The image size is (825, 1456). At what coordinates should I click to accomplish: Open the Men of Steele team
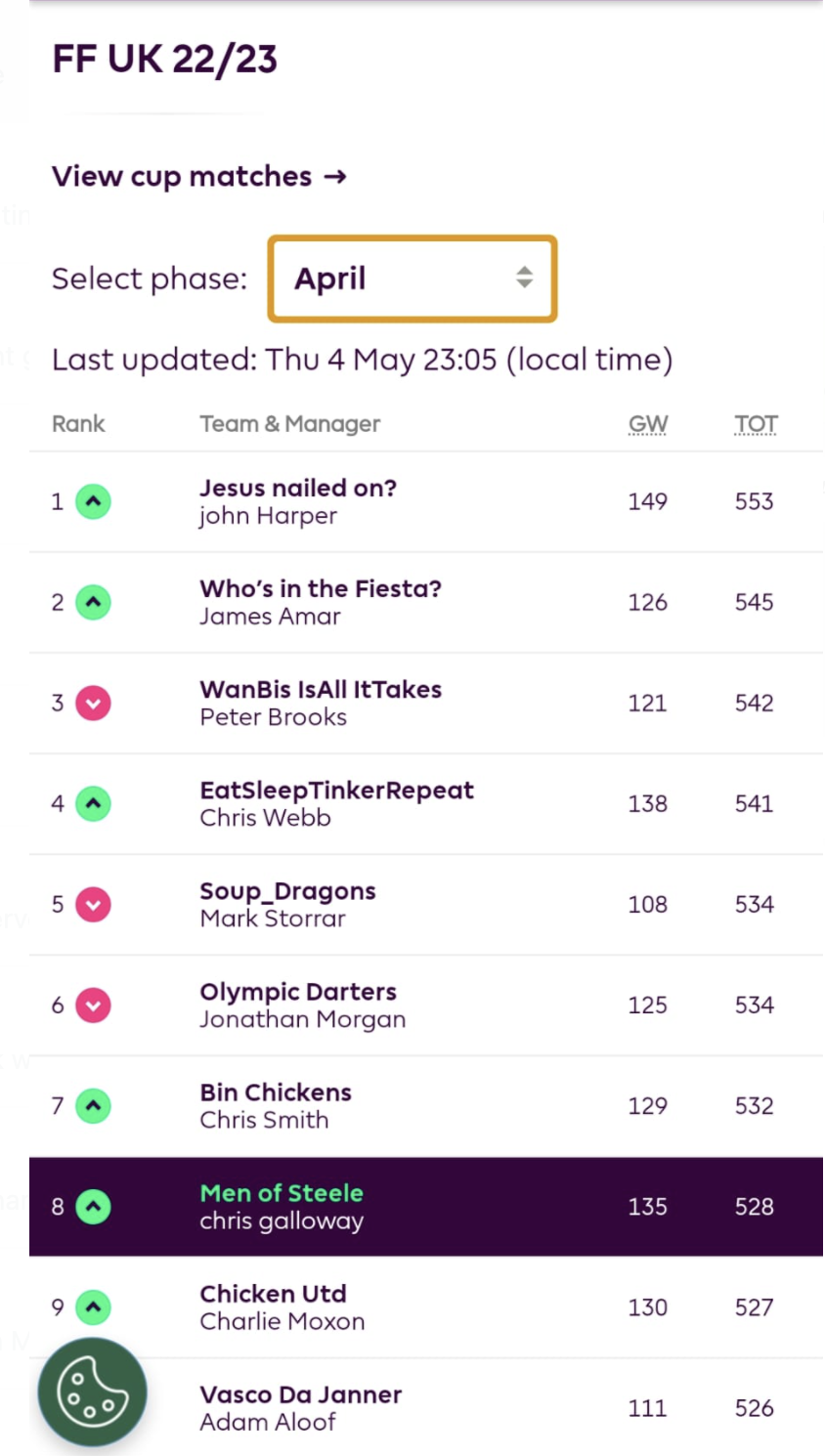(281, 1193)
